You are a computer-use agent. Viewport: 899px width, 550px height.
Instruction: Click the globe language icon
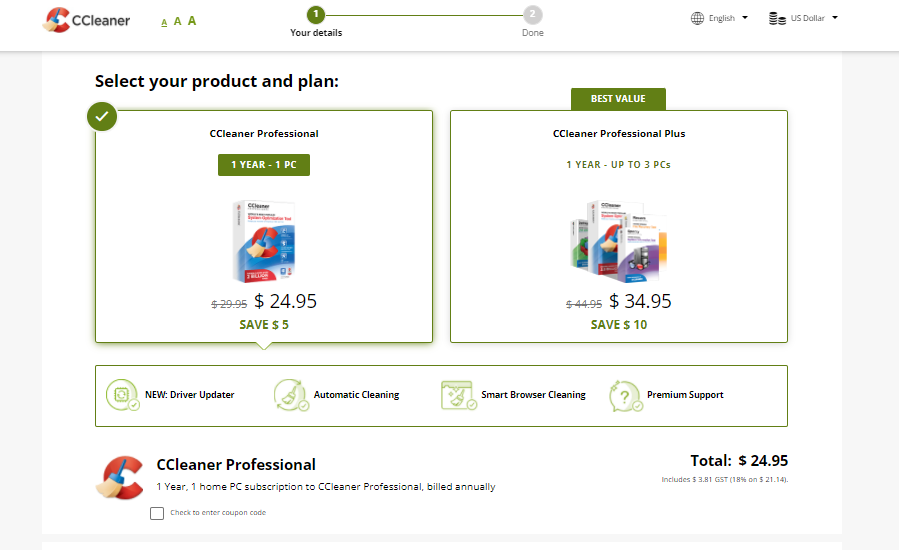tap(697, 18)
